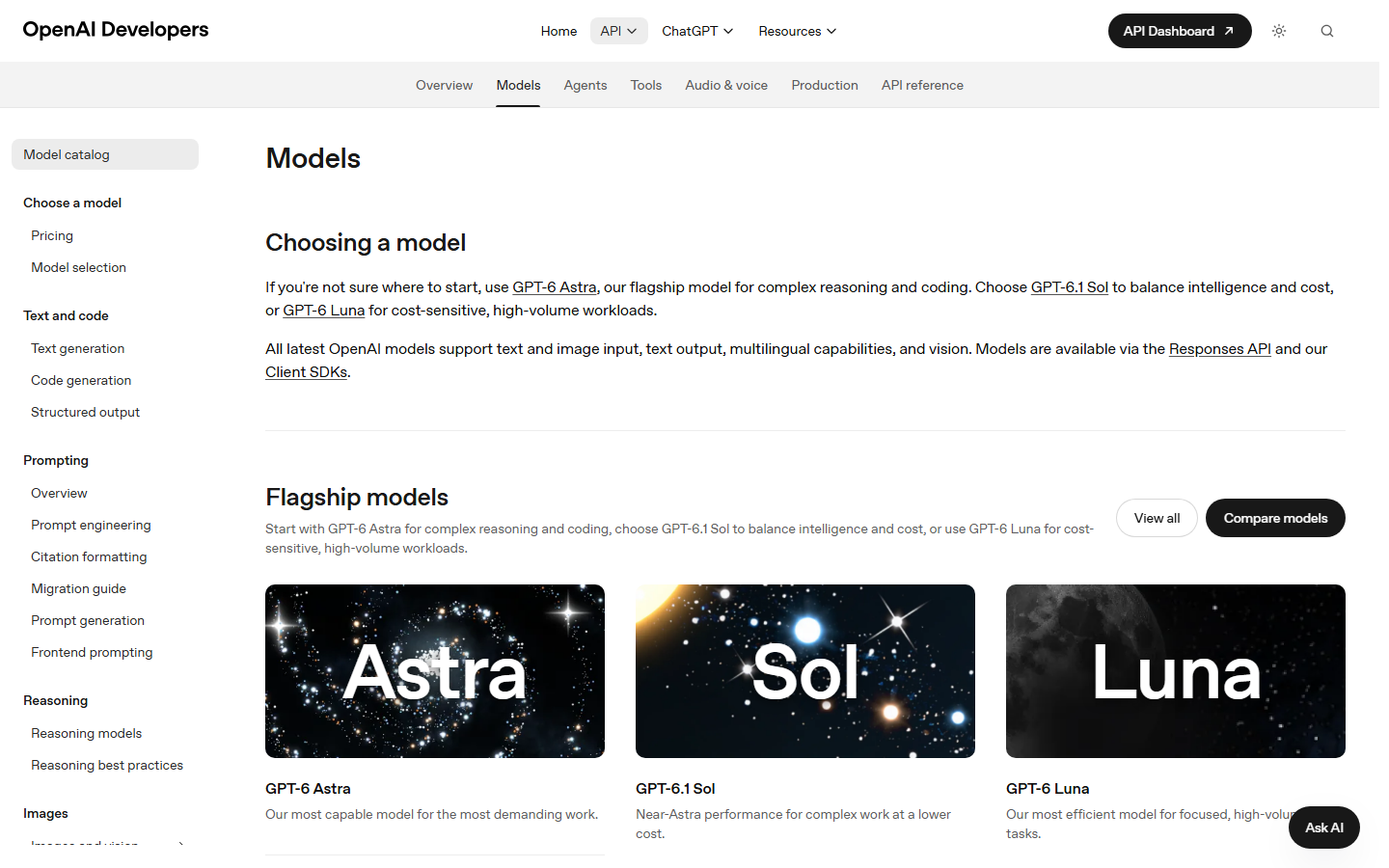The height and width of the screenshot is (868, 1389).
Task: Open Prompt generation sidebar link
Action: point(88,620)
